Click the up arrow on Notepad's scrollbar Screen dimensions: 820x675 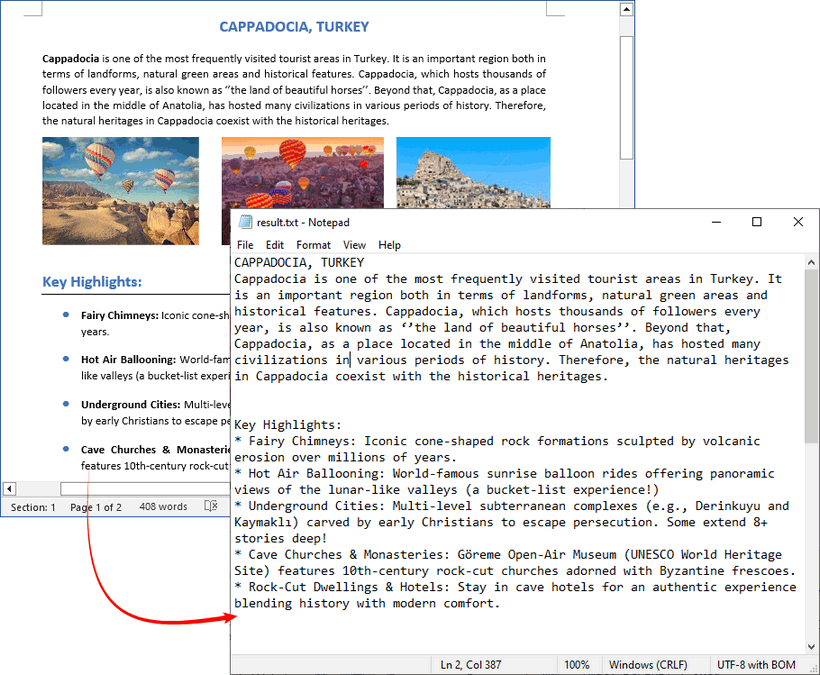(812, 260)
